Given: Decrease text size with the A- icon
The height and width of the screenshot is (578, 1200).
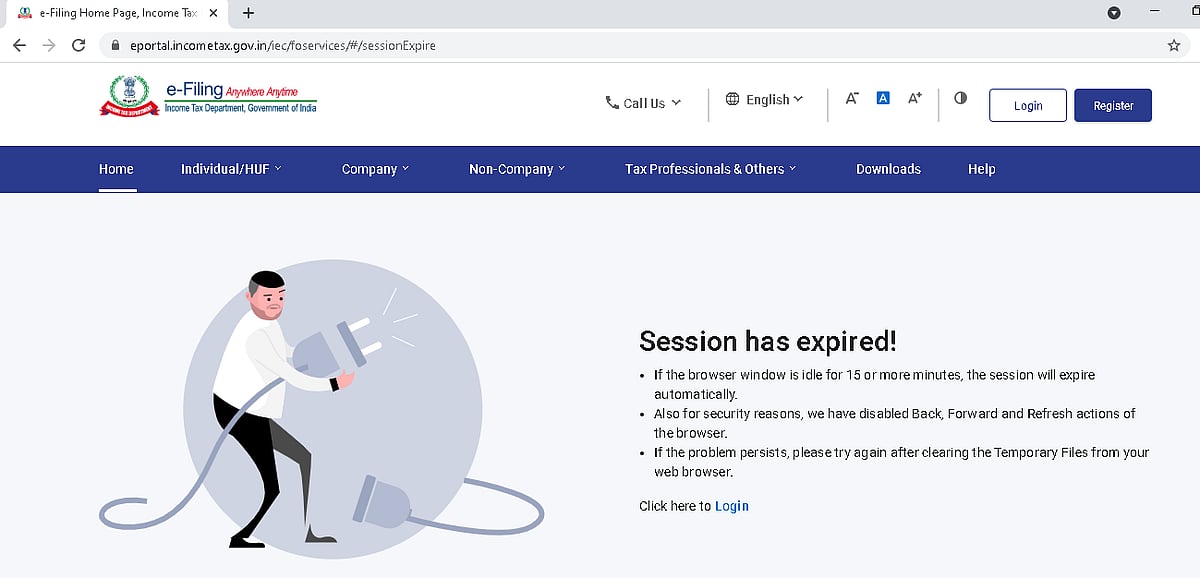Looking at the screenshot, I should pyautogui.click(x=851, y=97).
